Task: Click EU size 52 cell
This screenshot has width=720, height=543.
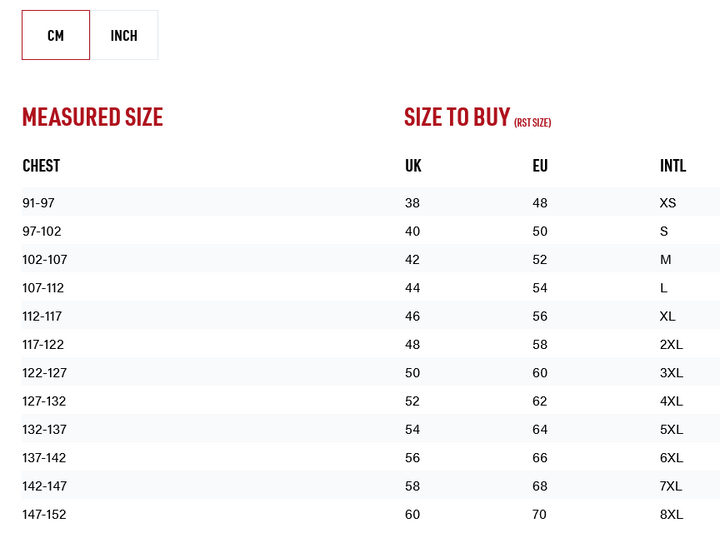Action: tap(540, 259)
